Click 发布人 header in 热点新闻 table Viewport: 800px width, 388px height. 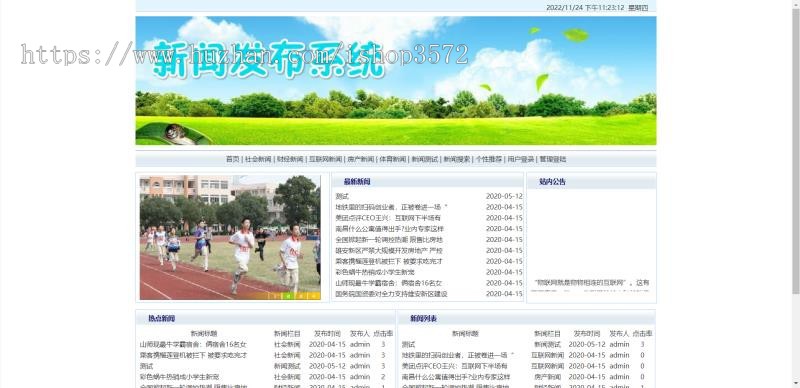tap(360, 334)
